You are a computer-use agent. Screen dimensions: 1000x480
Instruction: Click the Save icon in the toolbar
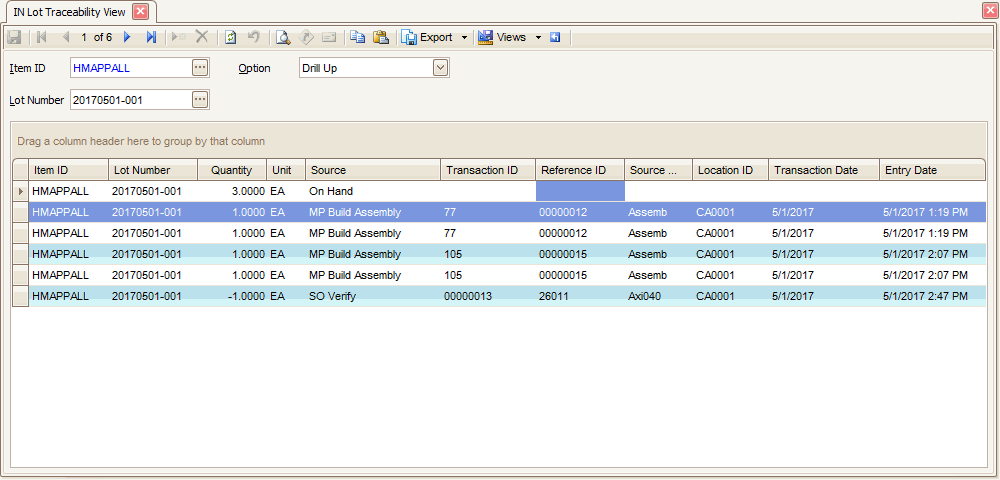[x=14, y=37]
